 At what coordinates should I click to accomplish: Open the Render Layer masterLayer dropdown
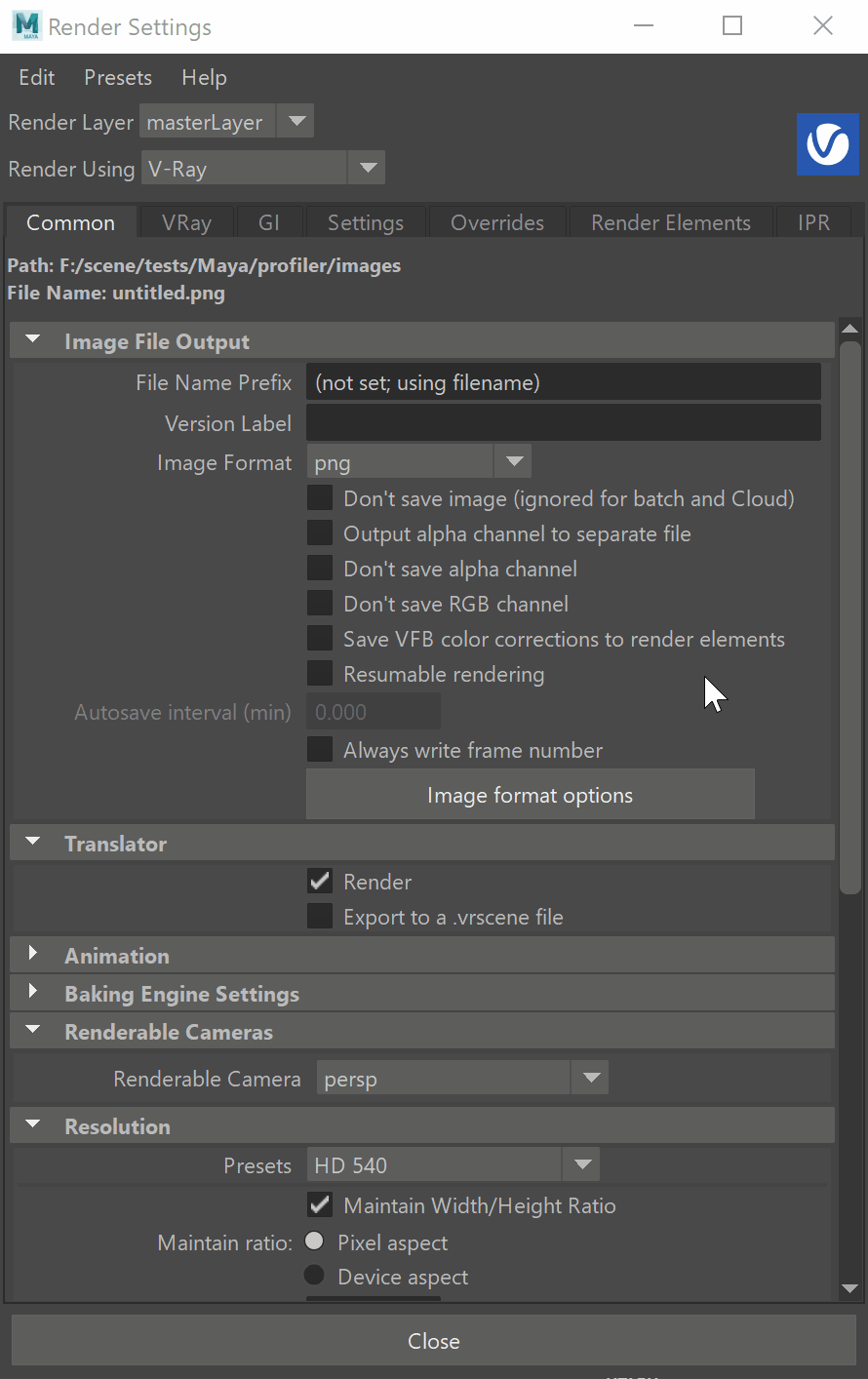coord(226,122)
